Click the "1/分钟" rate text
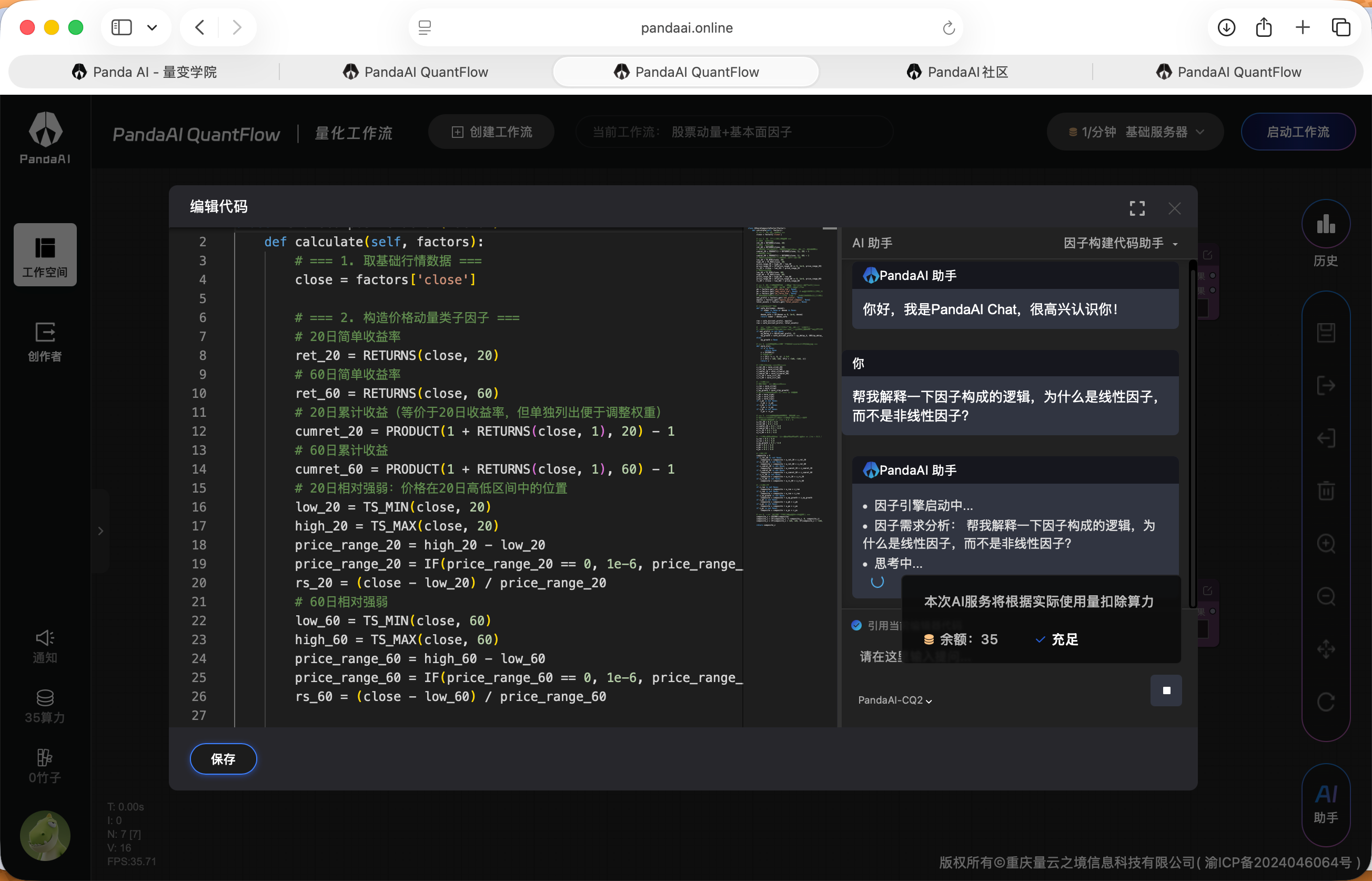The image size is (1372, 881). click(x=1098, y=132)
